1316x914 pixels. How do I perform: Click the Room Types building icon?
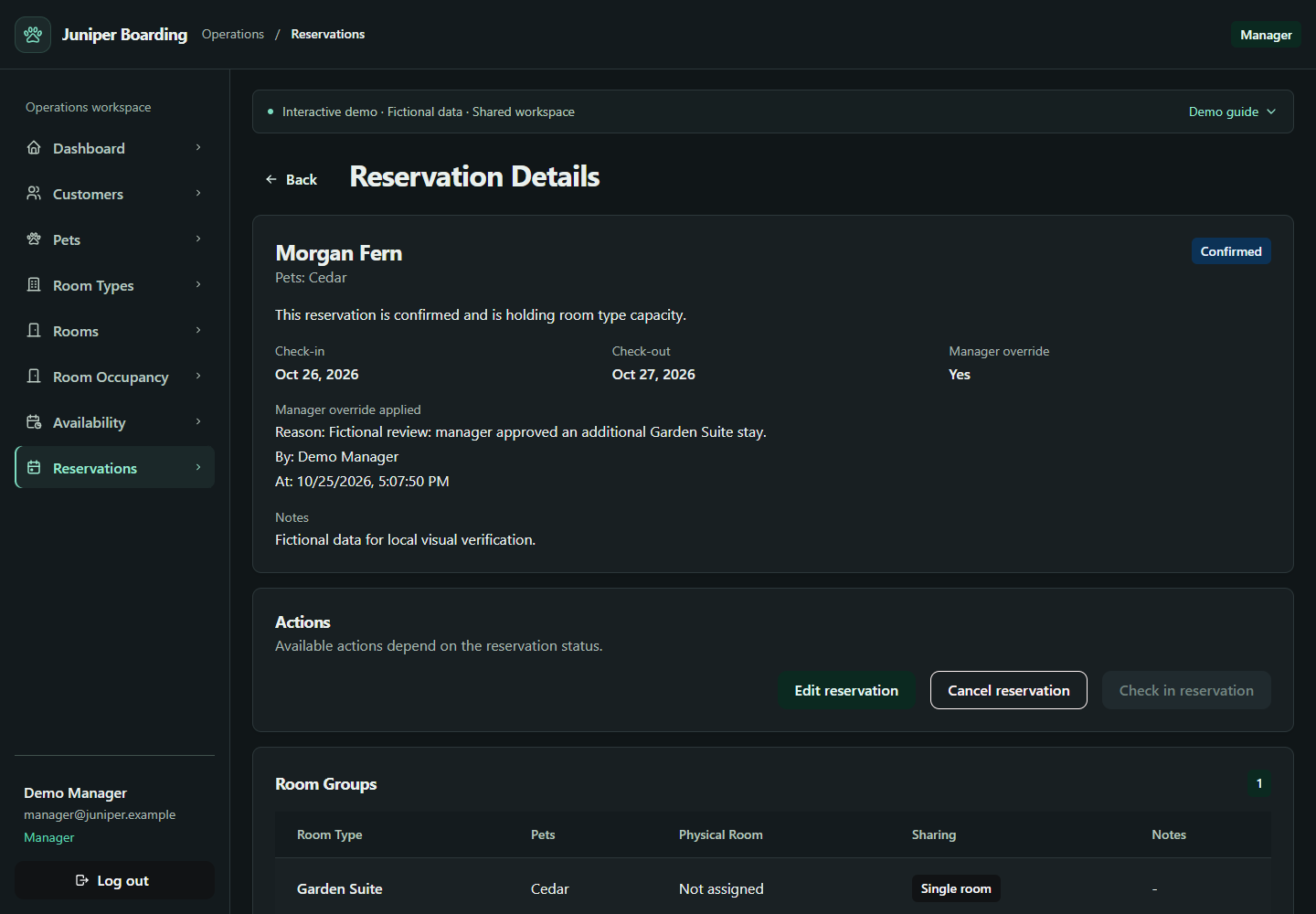pyautogui.click(x=34, y=284)
